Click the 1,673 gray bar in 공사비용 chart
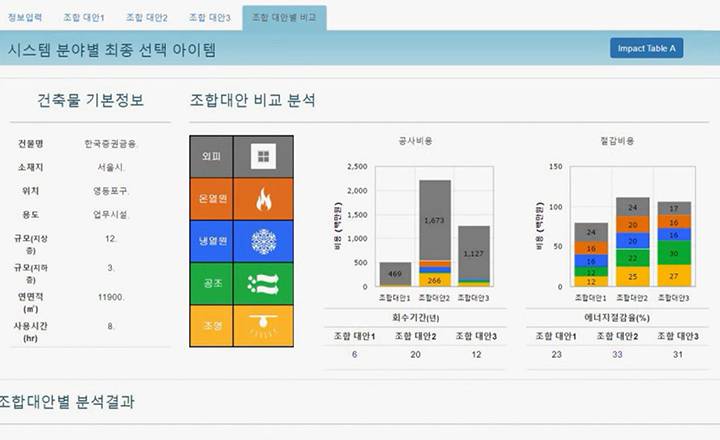Screen dimensions: 720x440 tap(434, 219)
